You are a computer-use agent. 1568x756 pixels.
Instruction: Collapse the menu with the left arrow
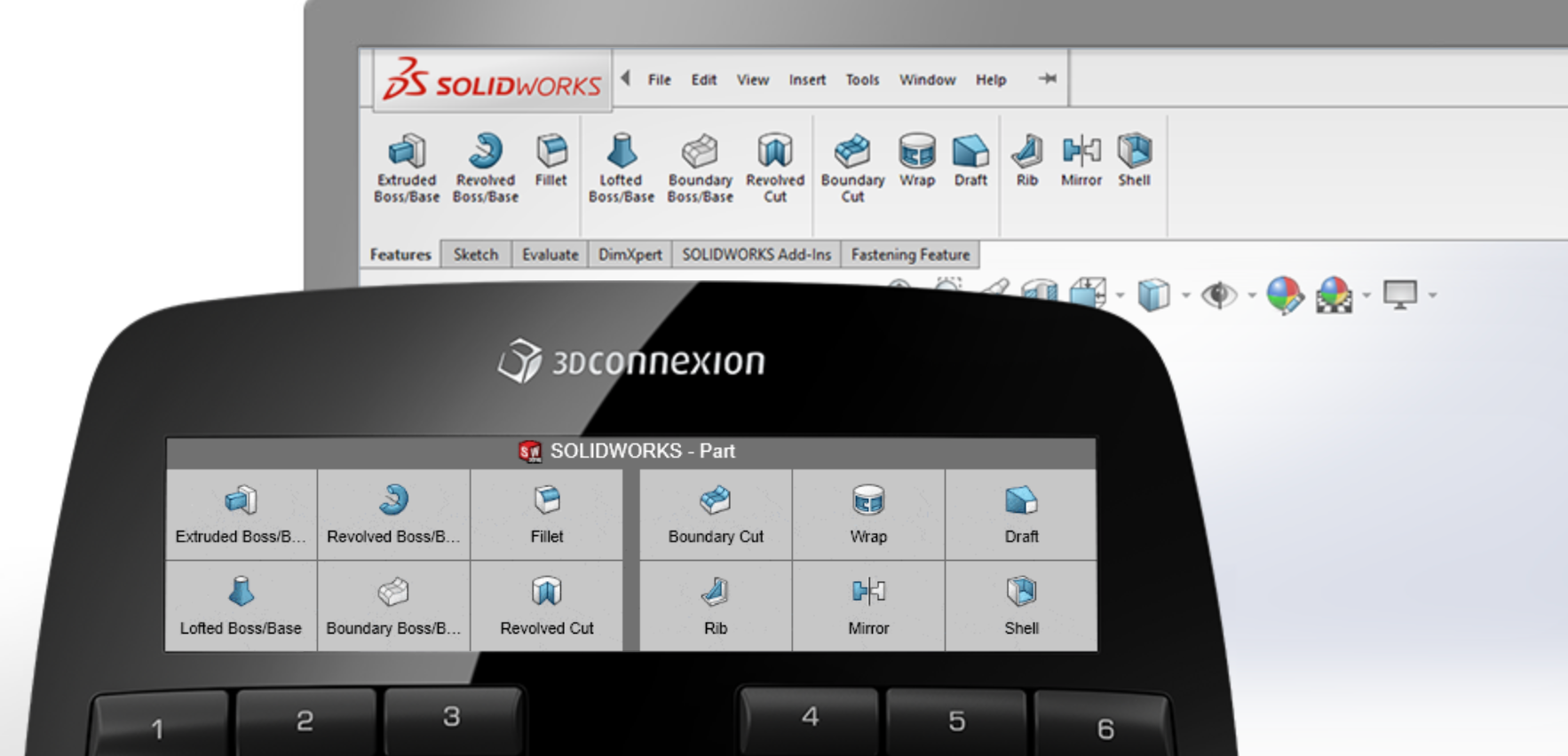coord(626,78)
